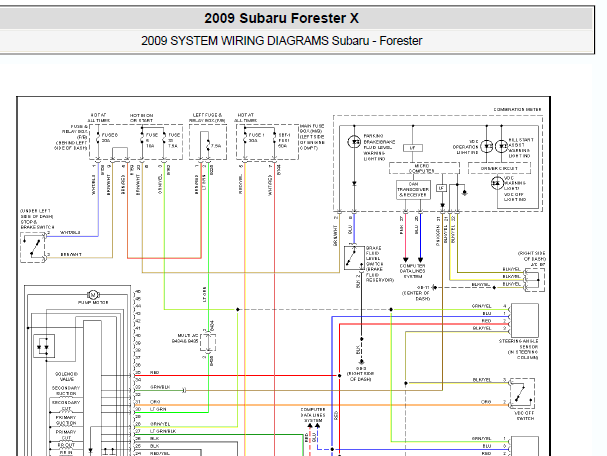Select the steering angle sensor connector box

pos(525,321)
